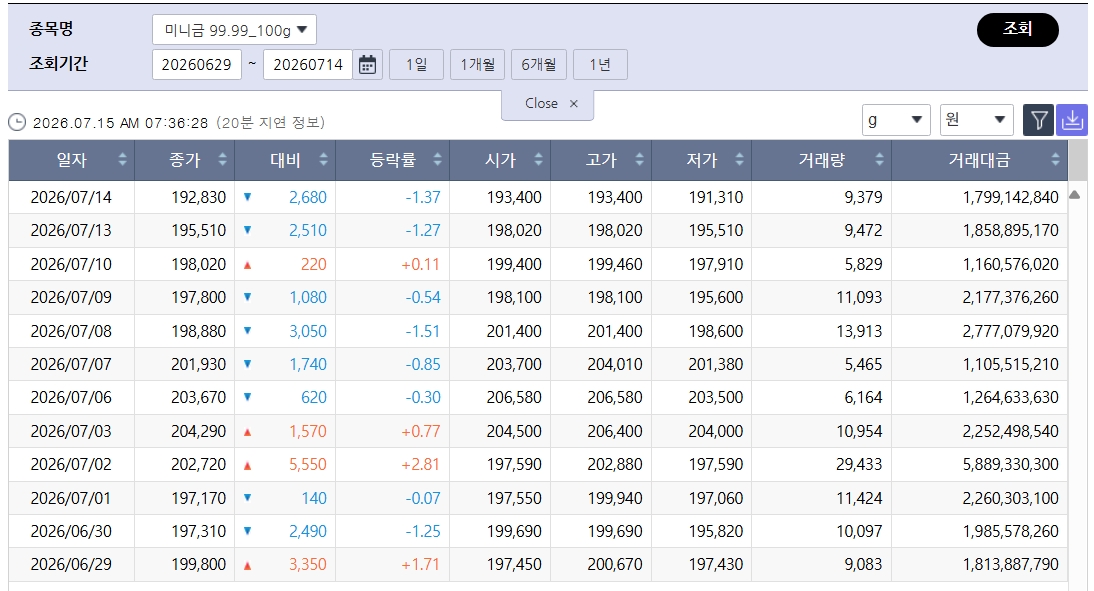Sort by the 일자 column arrows
Screen dimensions: 1094x591
pyautogui.click(x=122, y=160)
